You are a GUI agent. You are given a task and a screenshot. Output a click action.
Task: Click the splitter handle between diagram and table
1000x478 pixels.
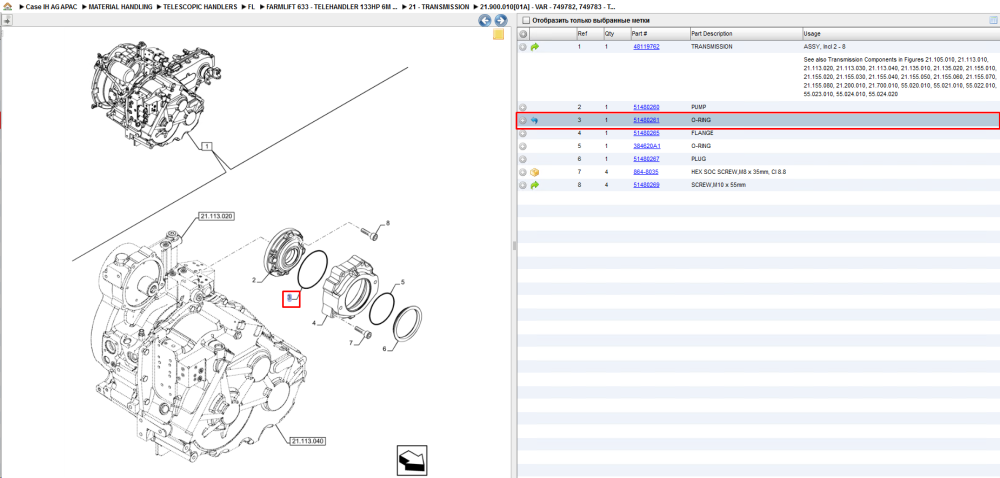(x=513, y=246)
